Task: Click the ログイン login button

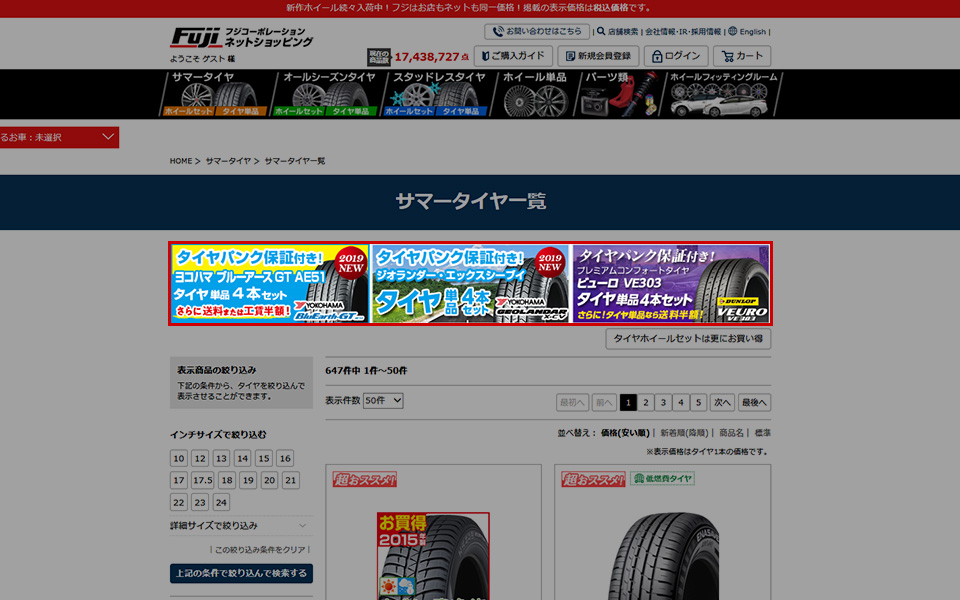Action: 675,56
